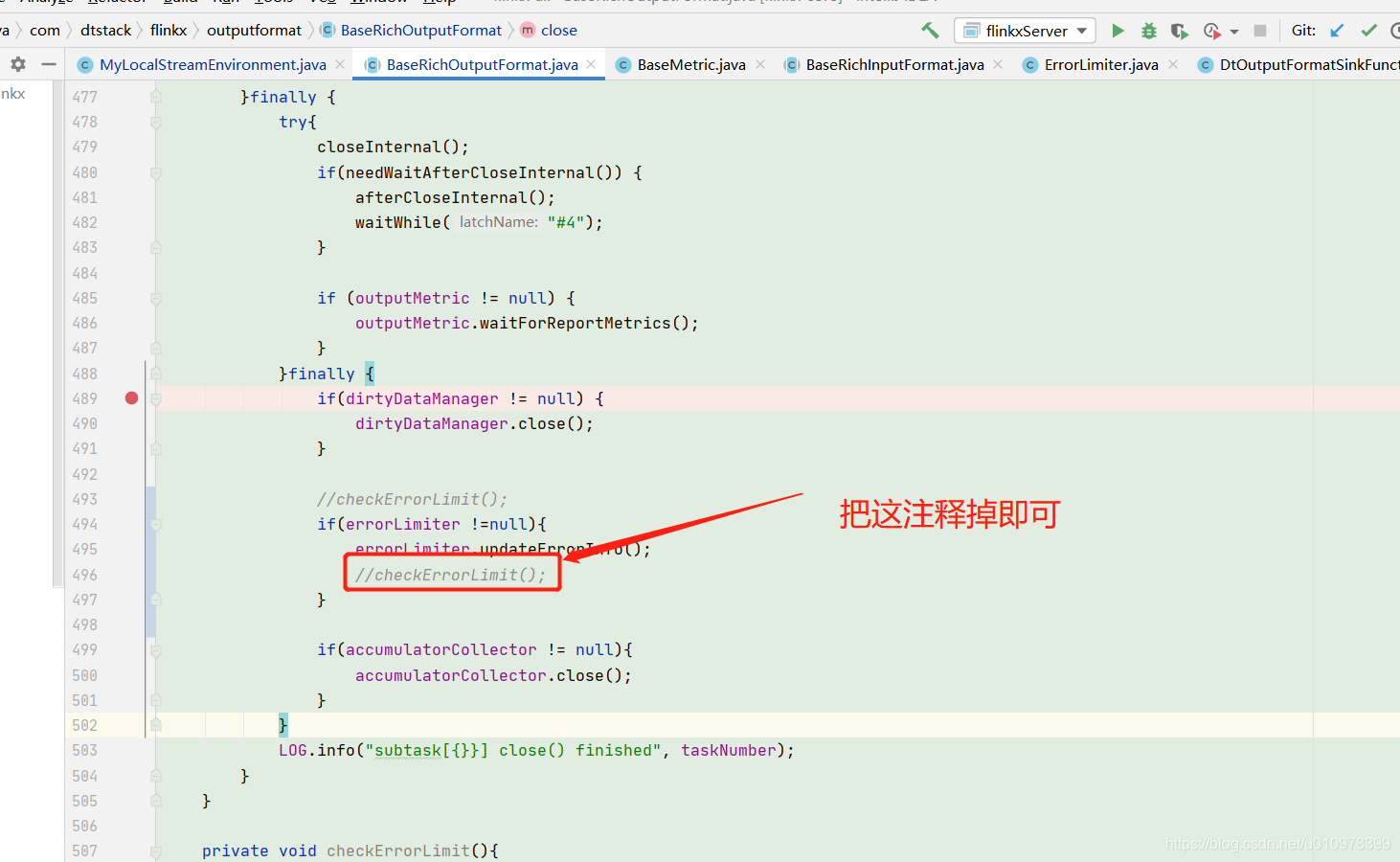Viewport: 1400px width, 862px height.
Task: Close the BaseRichOutputFormat.java tab
Action: coord(591,65)
